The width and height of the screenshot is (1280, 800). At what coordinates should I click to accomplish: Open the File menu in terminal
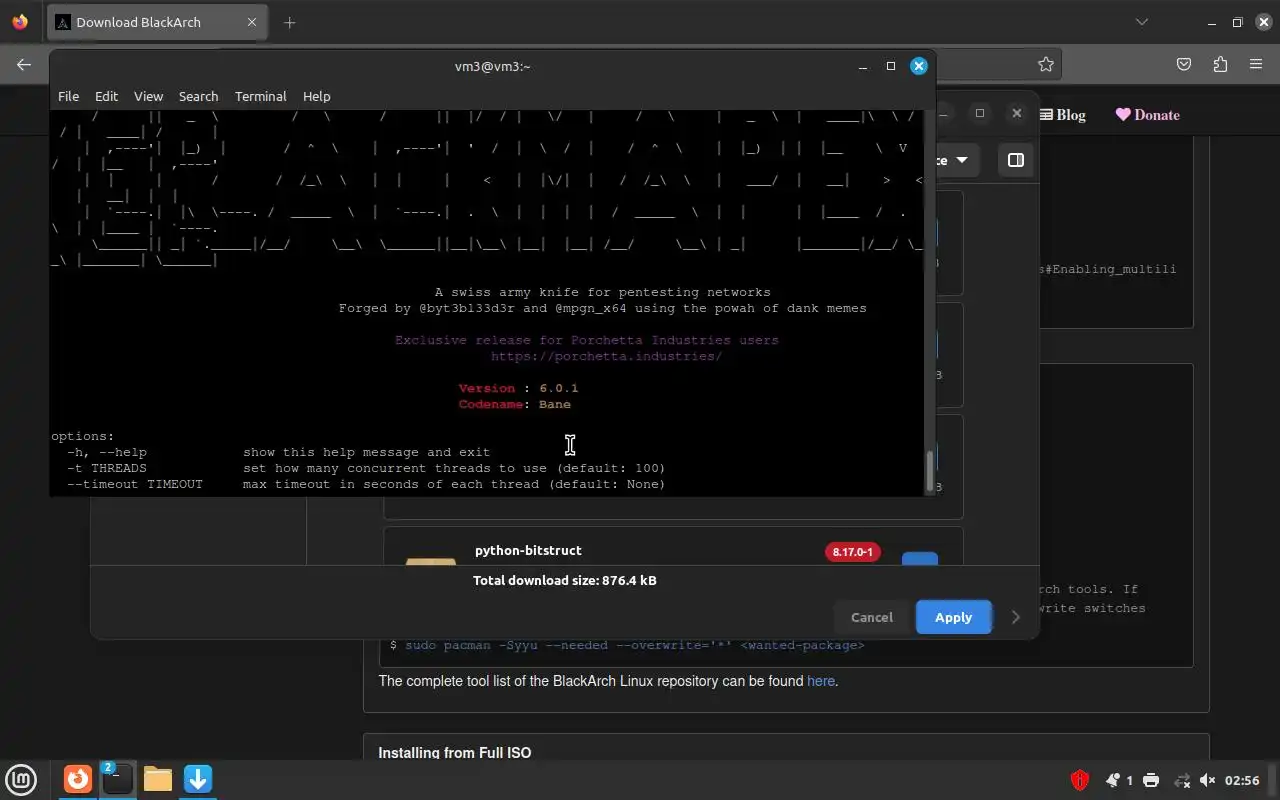tap(68, 96)
